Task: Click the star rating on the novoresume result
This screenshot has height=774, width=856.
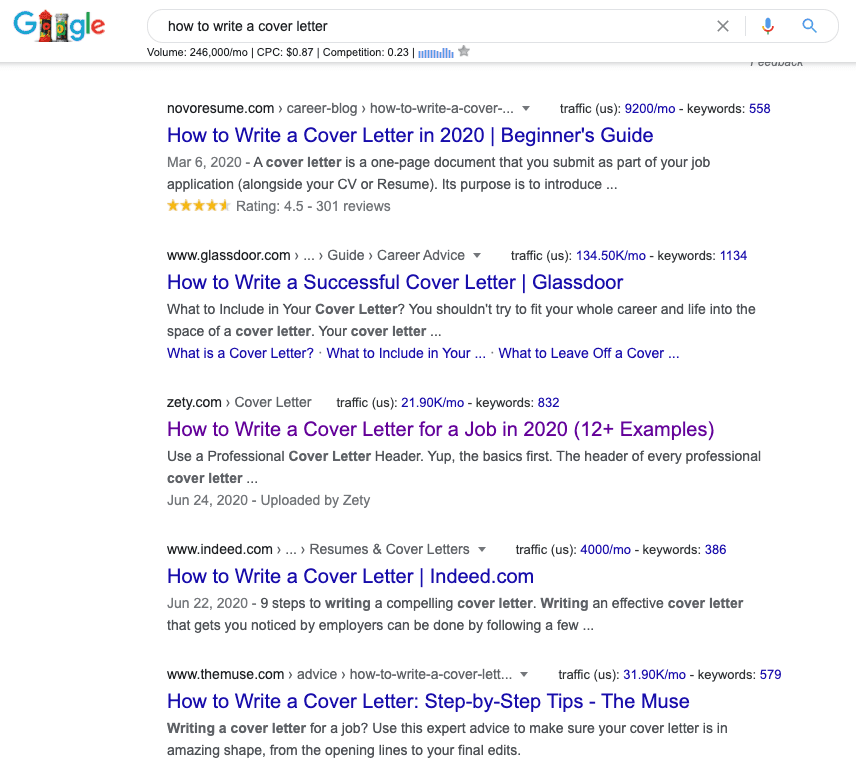Action: 198,205
